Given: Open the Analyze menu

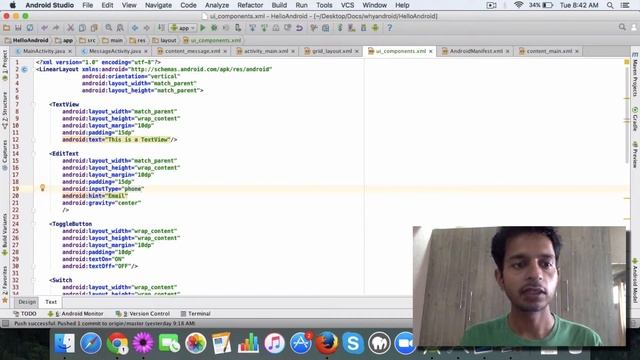Looking at the screenshot, I should tap(217, 5).
